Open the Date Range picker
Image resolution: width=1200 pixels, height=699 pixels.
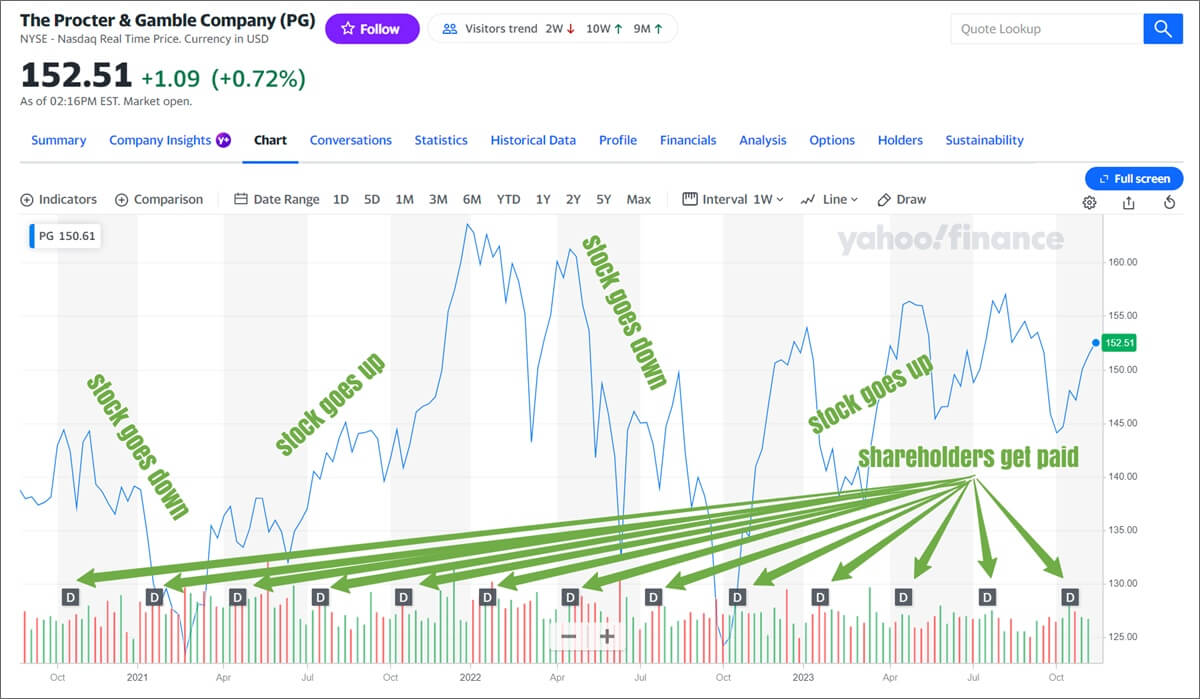coord(276,199)
